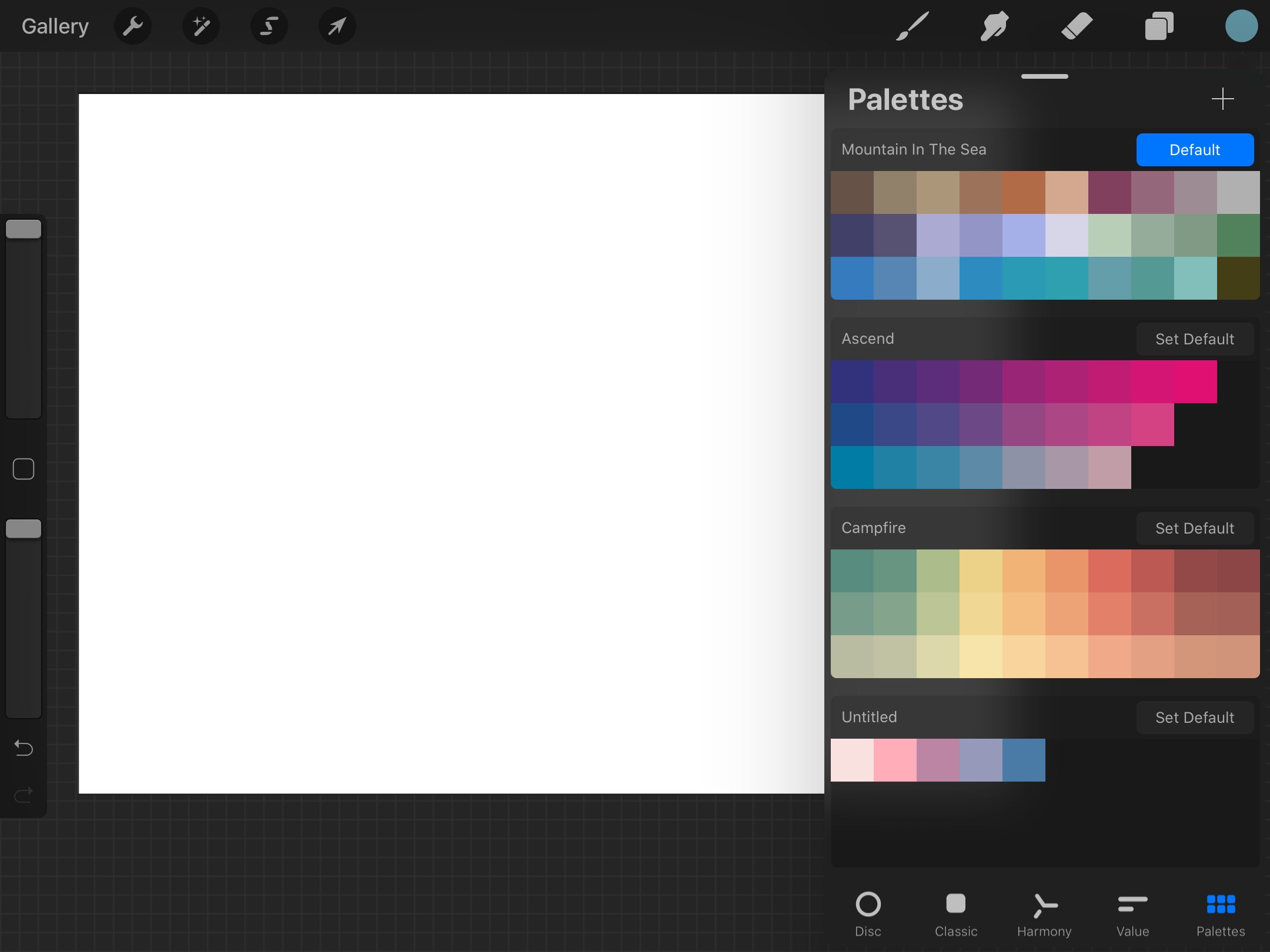1270x952 pixels.
Task: Tap the sidebar modify square button
Action: [23, 468]
